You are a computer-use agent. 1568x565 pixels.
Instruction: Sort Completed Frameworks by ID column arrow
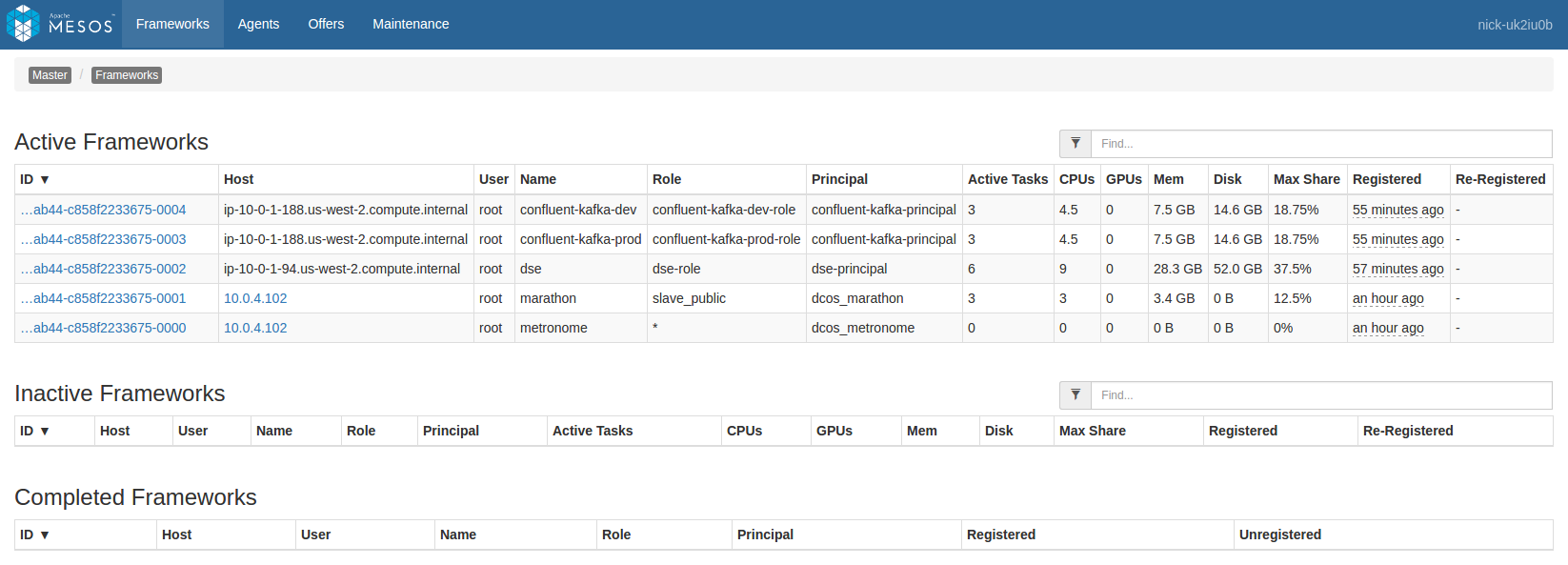tap(44, 535)
